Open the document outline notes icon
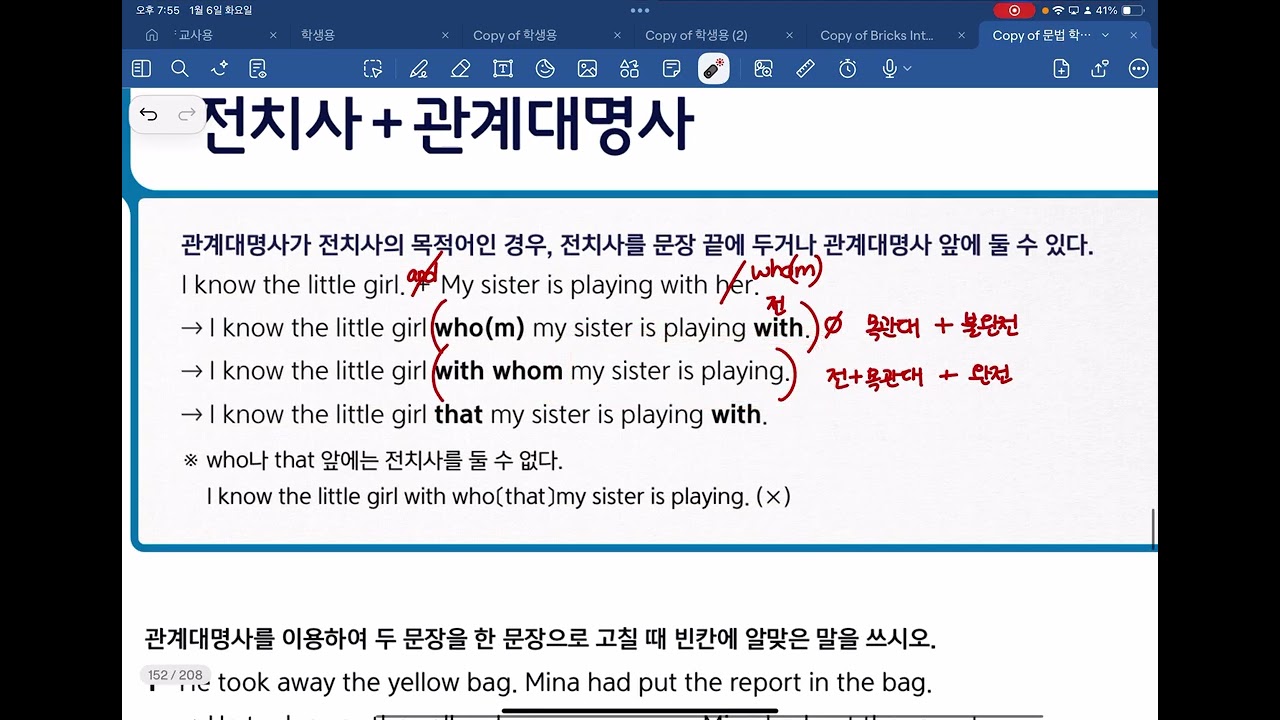The height and width of the screenshot is (720, 1280). point(258,69)
